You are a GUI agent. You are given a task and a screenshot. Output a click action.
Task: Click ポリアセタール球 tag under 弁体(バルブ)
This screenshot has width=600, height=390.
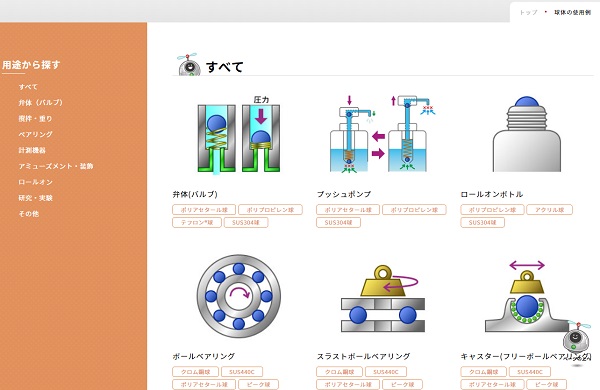(204, 210)
